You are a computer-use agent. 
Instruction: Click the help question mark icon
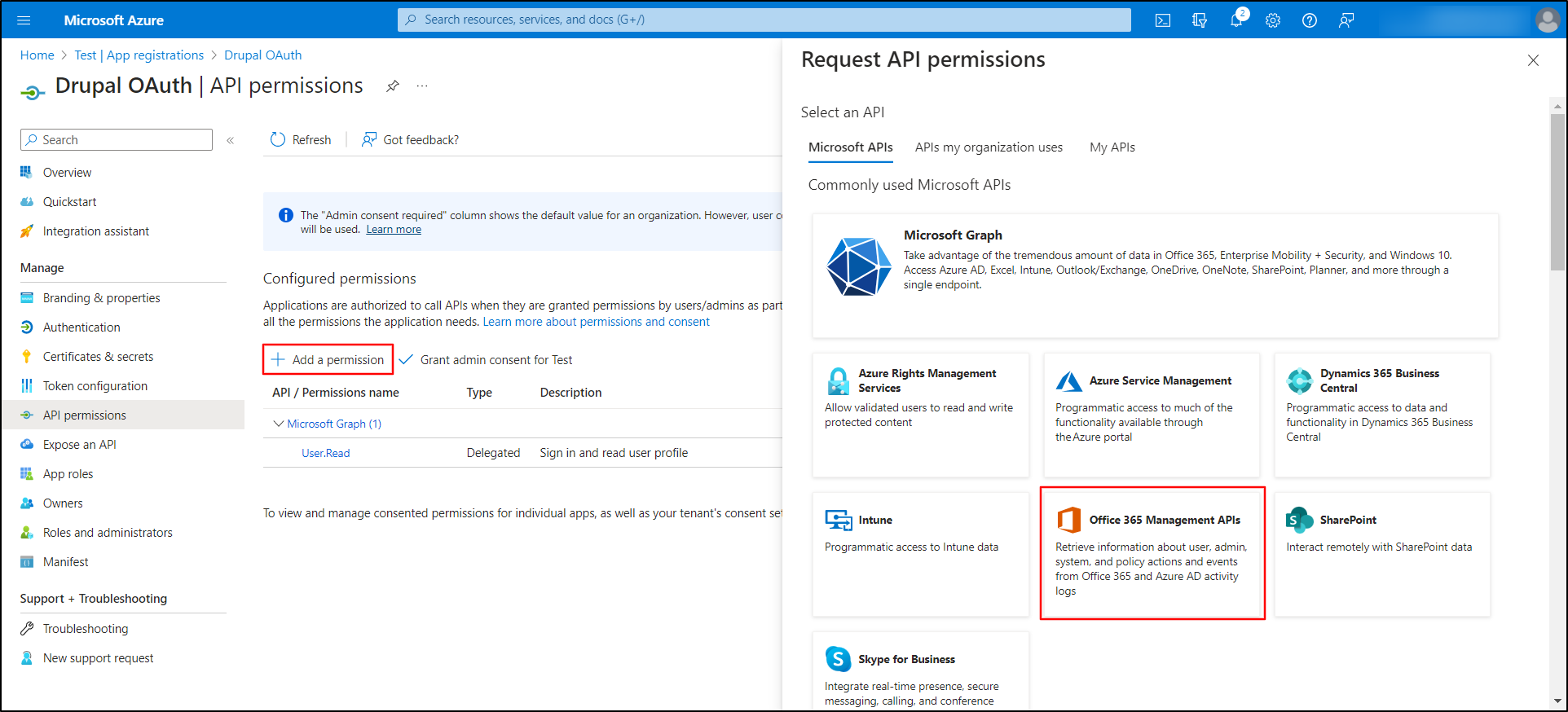pyautogui.click(x=1309, y=20)
